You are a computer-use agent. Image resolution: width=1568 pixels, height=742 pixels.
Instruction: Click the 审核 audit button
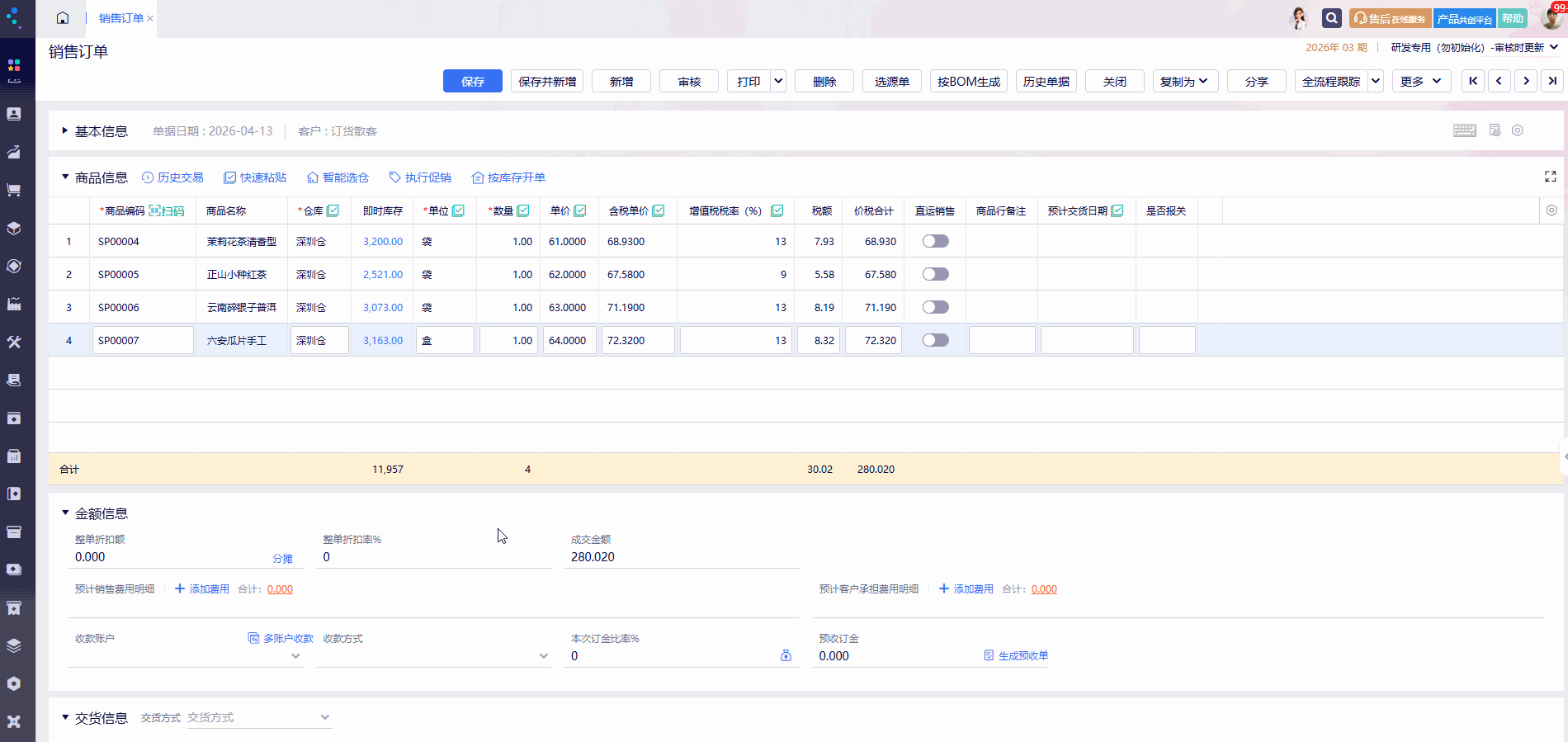point(689,81)
